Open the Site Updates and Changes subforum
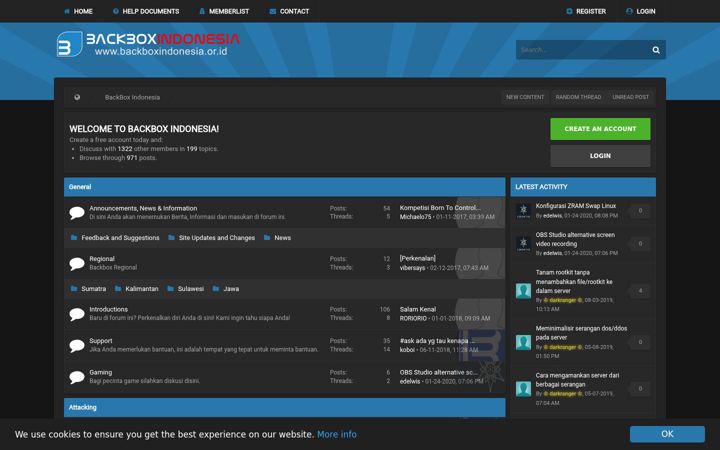This screenshot has height=450, width=720. 217,238
